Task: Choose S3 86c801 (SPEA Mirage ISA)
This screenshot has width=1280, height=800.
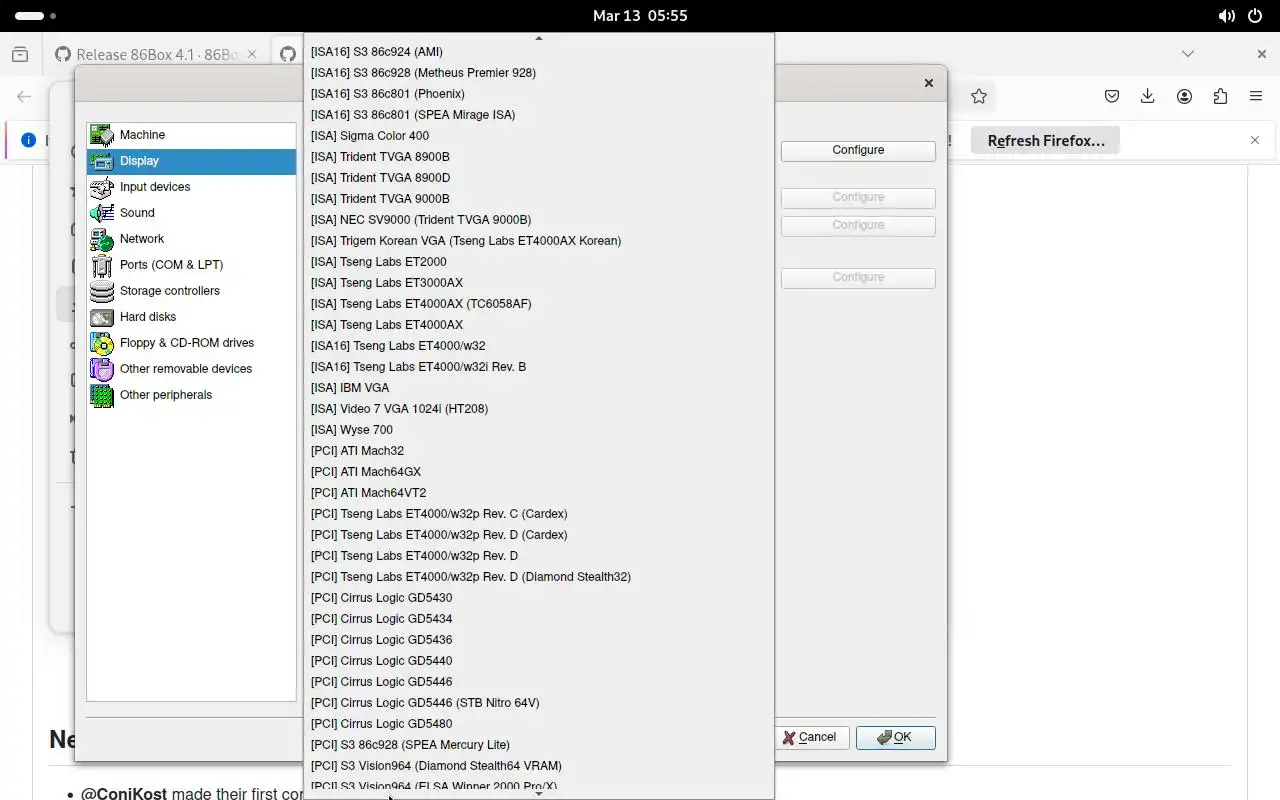Action: pos(539,115)
